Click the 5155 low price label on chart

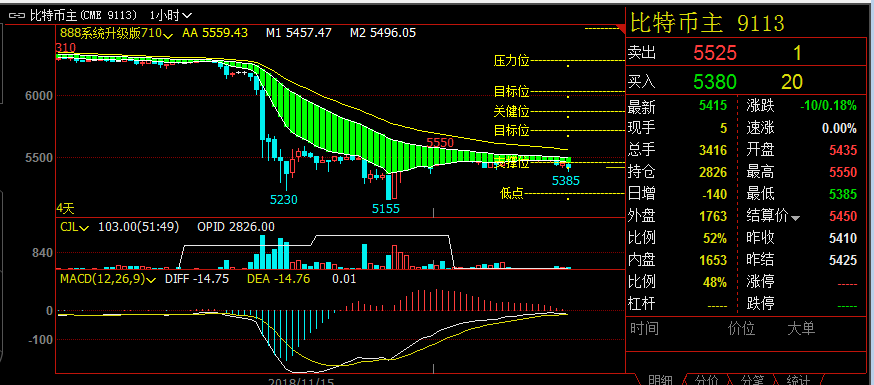(386, 208)
